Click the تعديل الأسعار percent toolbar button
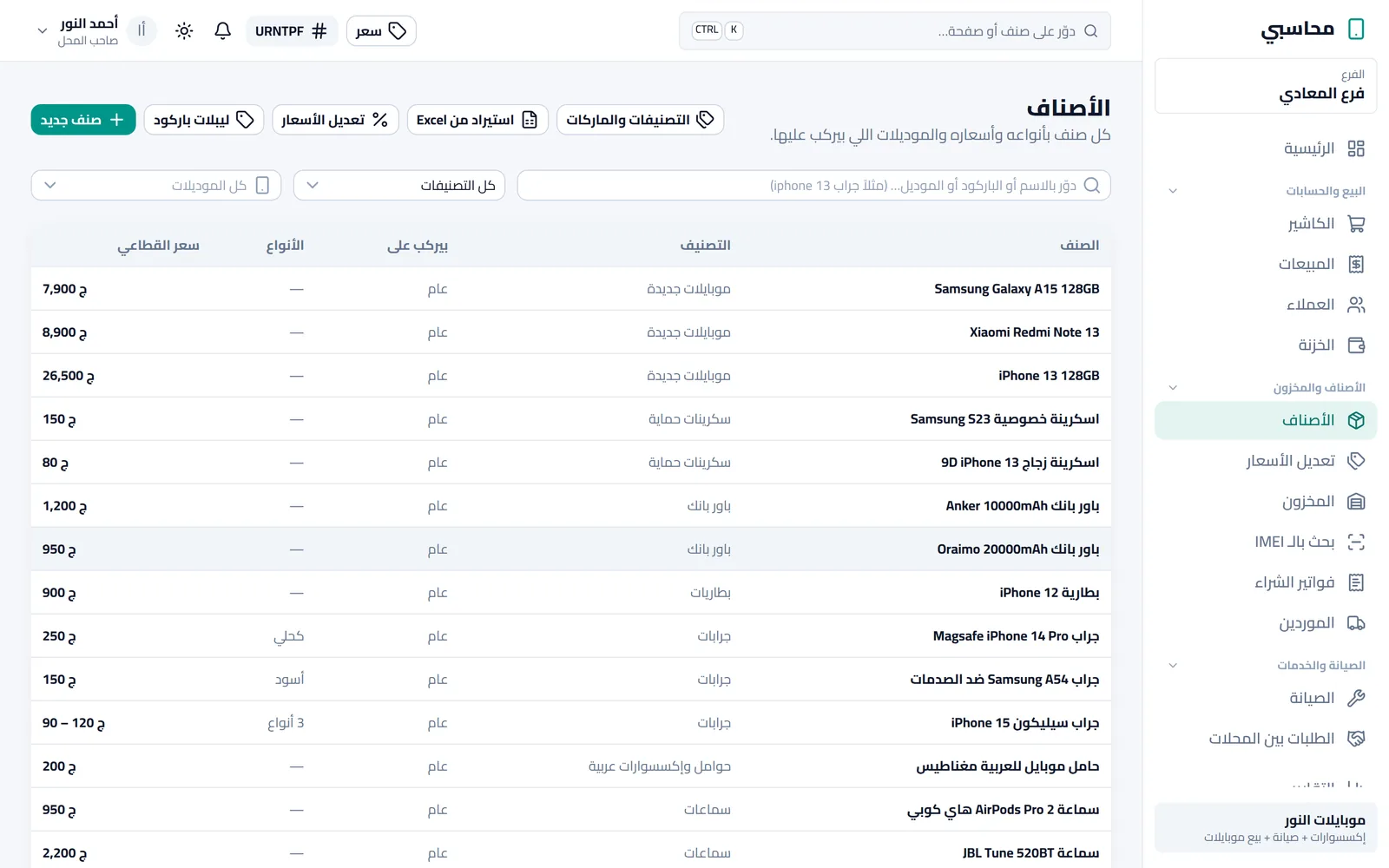The height and width of the screenshot is (868, 1389). coord(335,120)
